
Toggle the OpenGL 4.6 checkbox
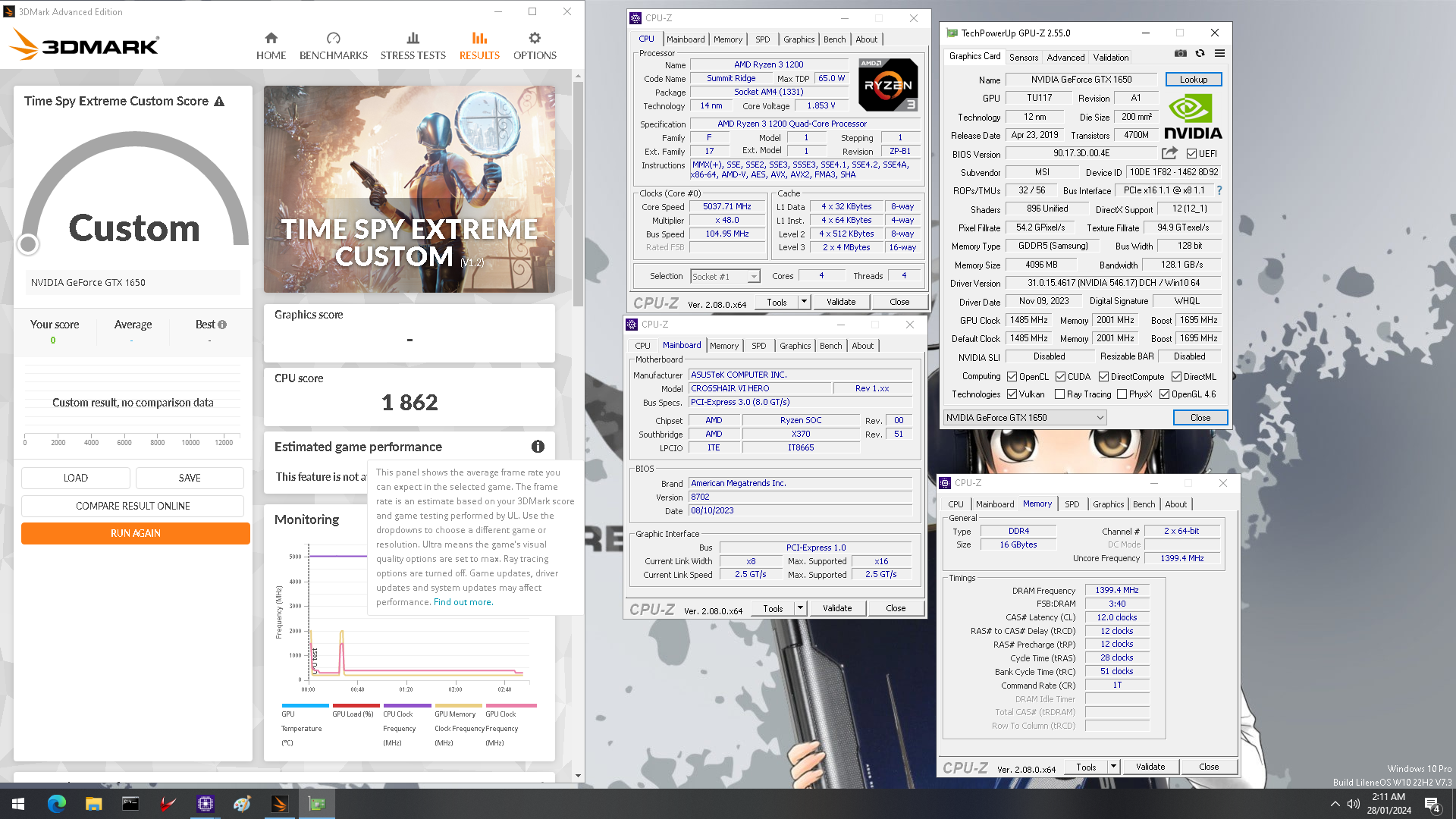pos(1164,394)
